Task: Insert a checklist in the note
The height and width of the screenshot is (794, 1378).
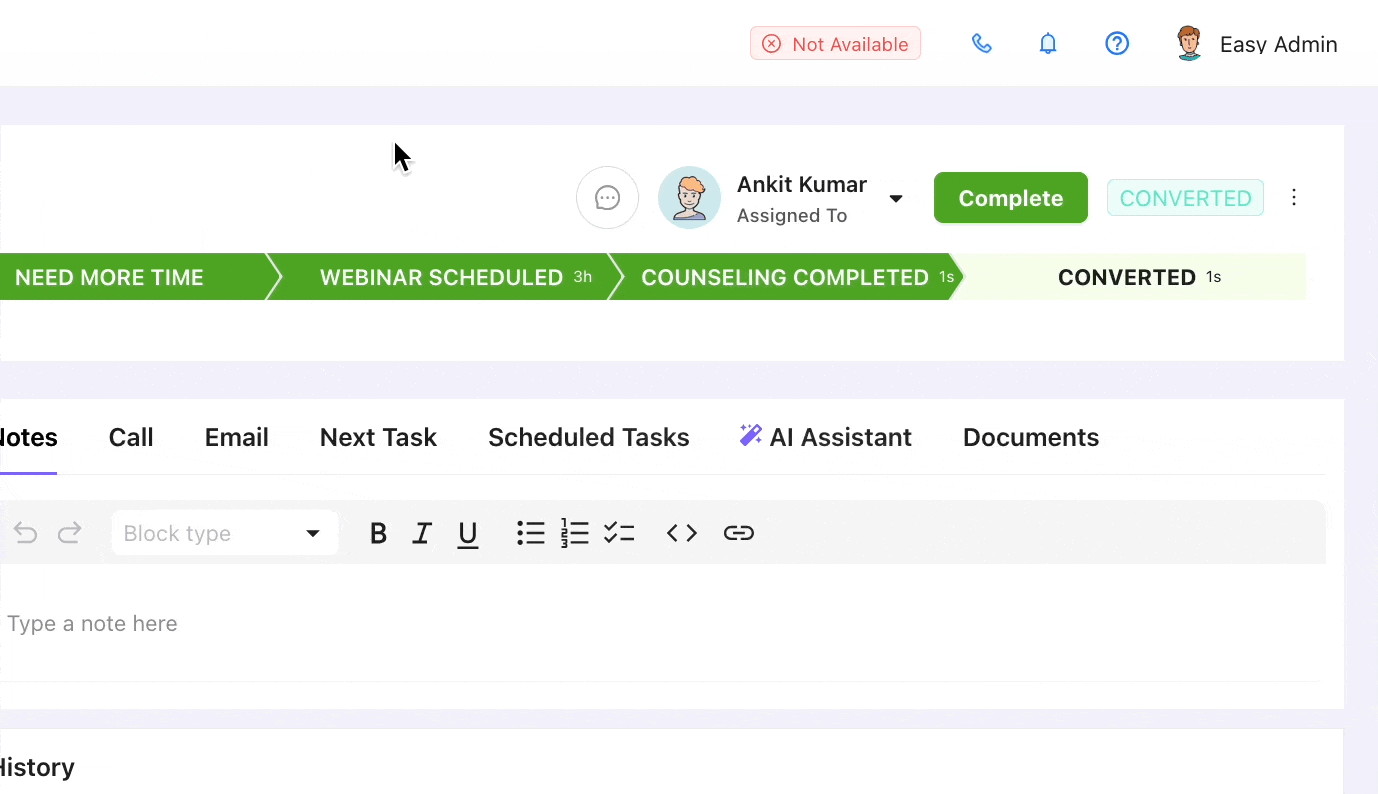Action: tap(619, 533)
